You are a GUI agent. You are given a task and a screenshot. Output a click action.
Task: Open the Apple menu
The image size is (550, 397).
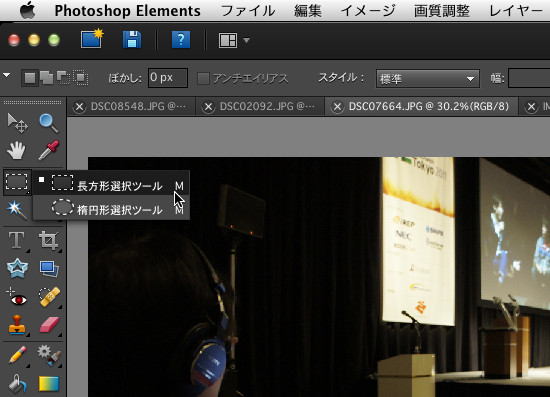[27, 10]
